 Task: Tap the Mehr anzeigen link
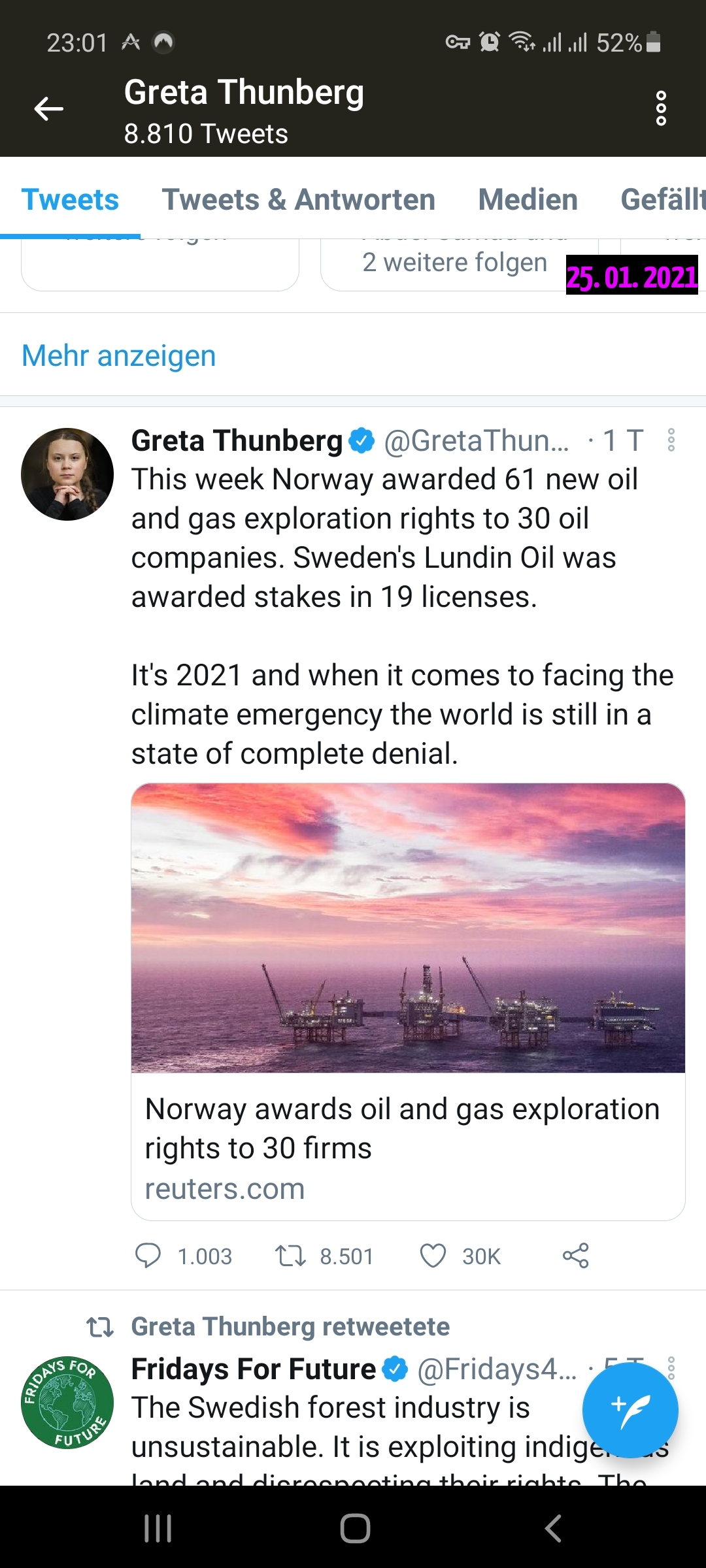(119, 356)
